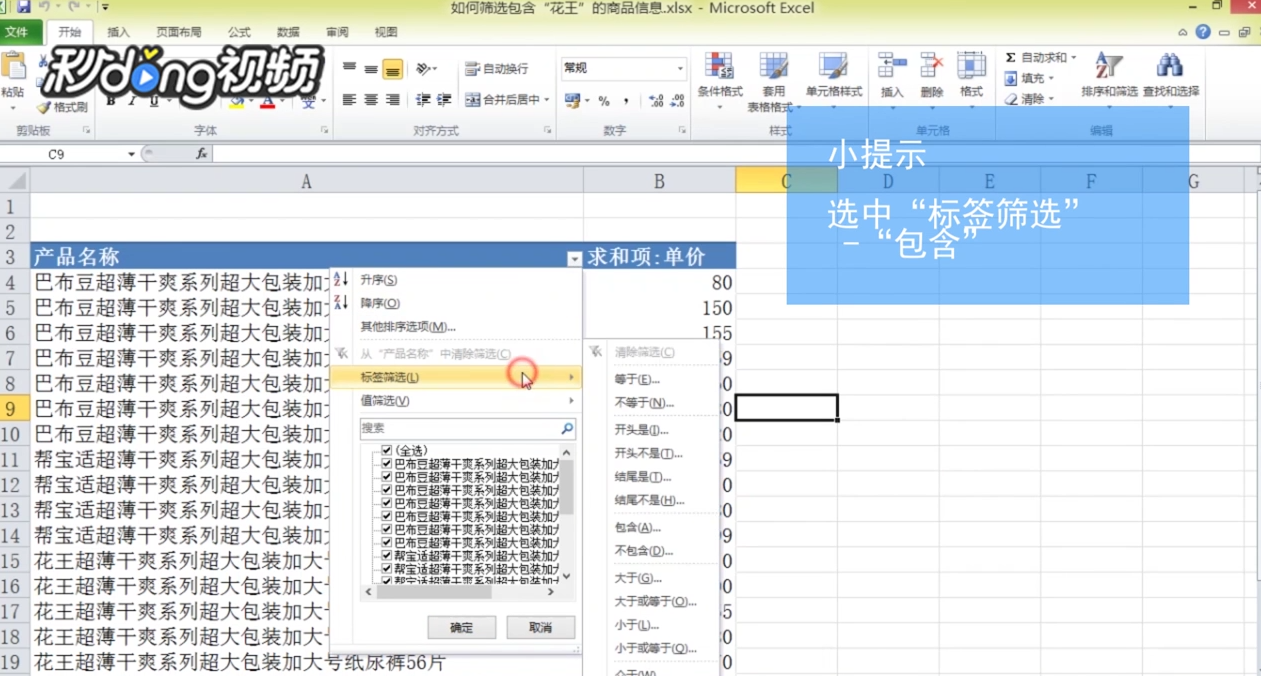Enable 自动换行 wrap text
The width and height of the screenshot is (1261, 676).
coord(498,69)
